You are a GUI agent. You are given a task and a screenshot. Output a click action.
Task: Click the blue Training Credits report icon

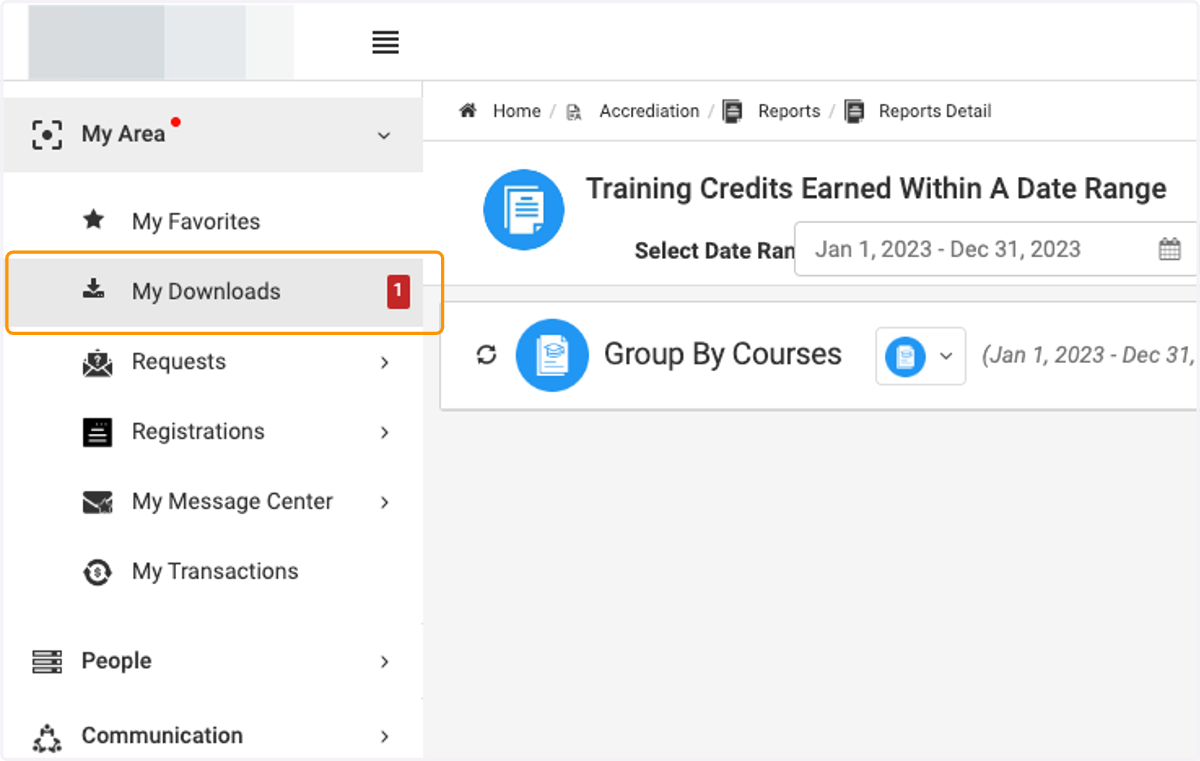(524, 210)
